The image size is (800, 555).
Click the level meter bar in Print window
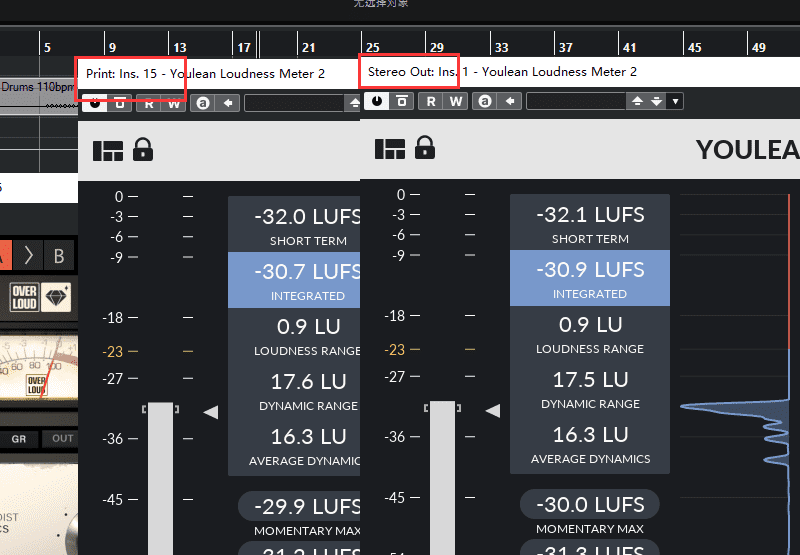click(160, 479)
